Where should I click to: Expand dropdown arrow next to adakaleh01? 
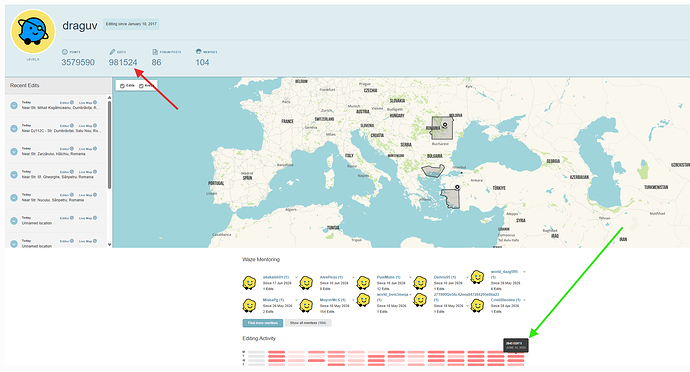coord(296,277)
